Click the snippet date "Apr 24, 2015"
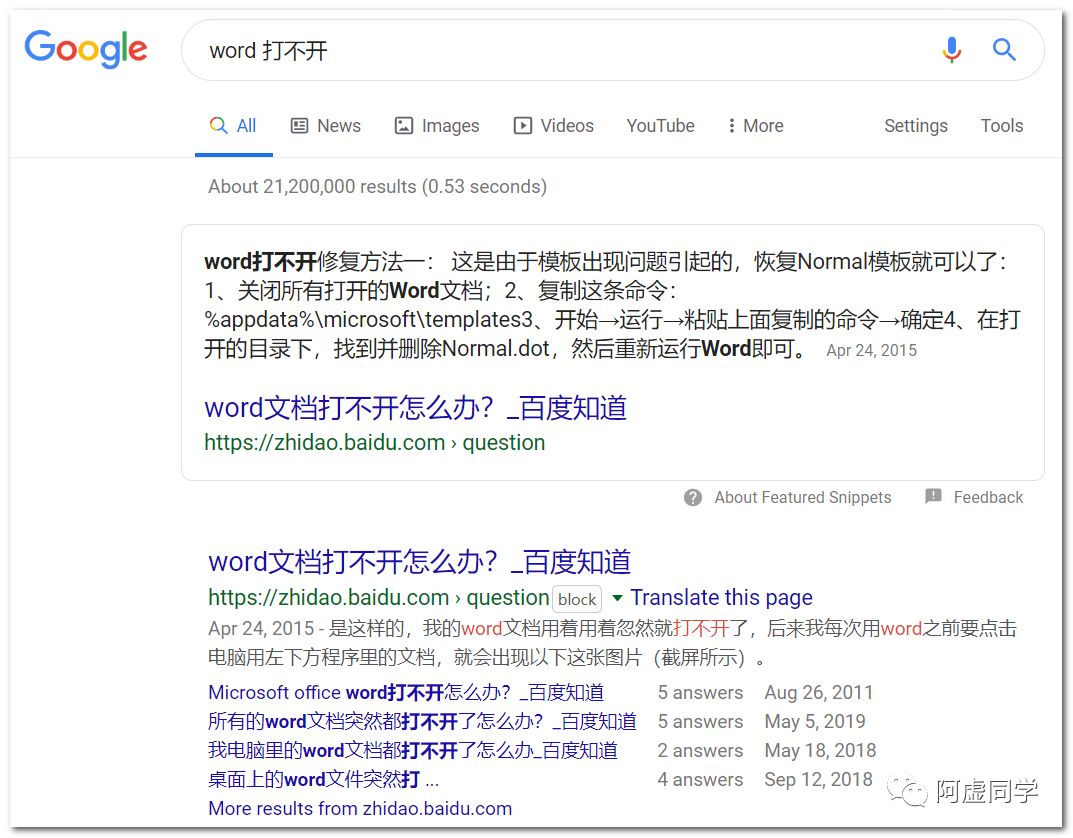 871,350
